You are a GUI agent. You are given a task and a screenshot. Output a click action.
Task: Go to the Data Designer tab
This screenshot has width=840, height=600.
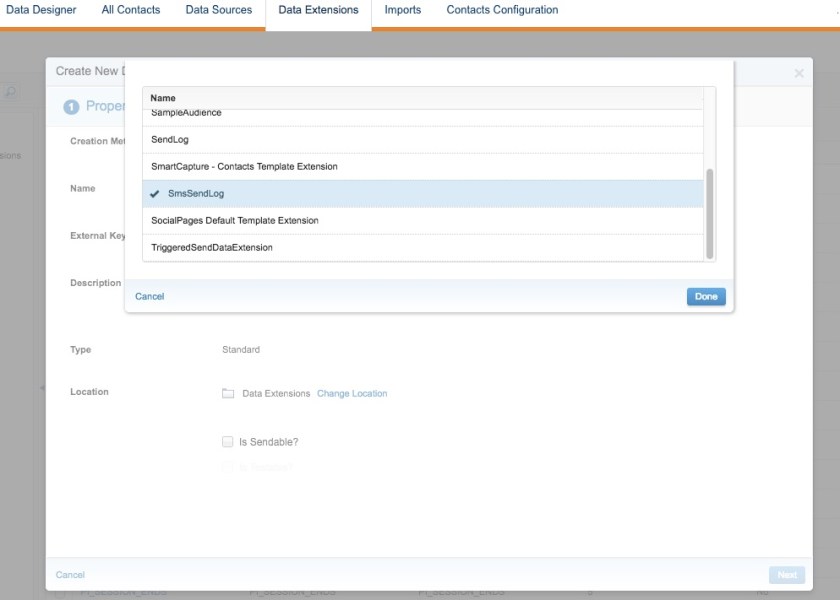pyautogui.click(x=41, y=10)
